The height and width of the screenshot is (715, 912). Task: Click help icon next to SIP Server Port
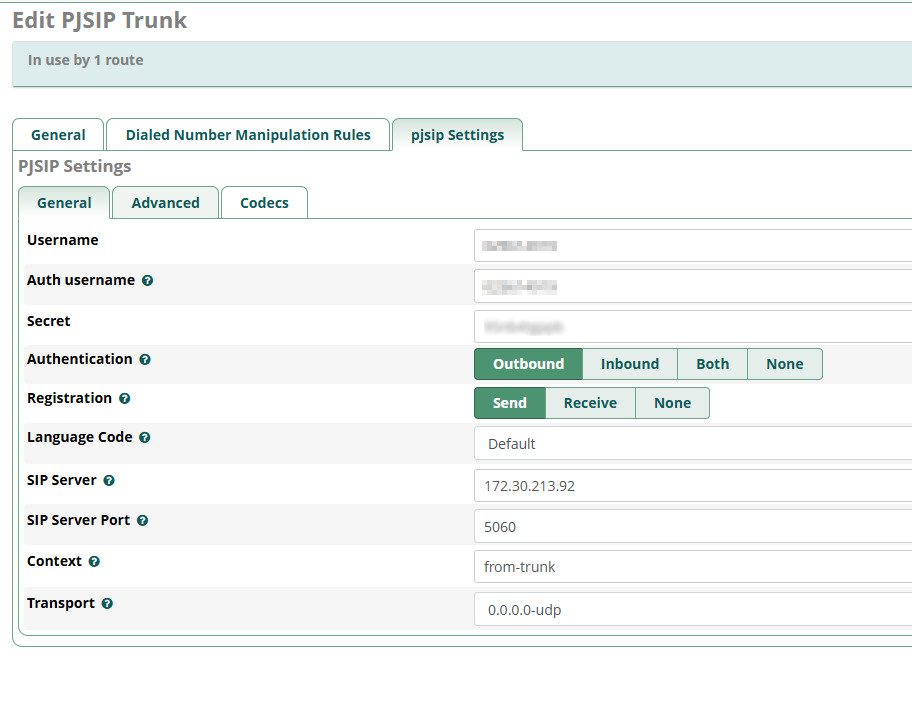coord(143,521)
